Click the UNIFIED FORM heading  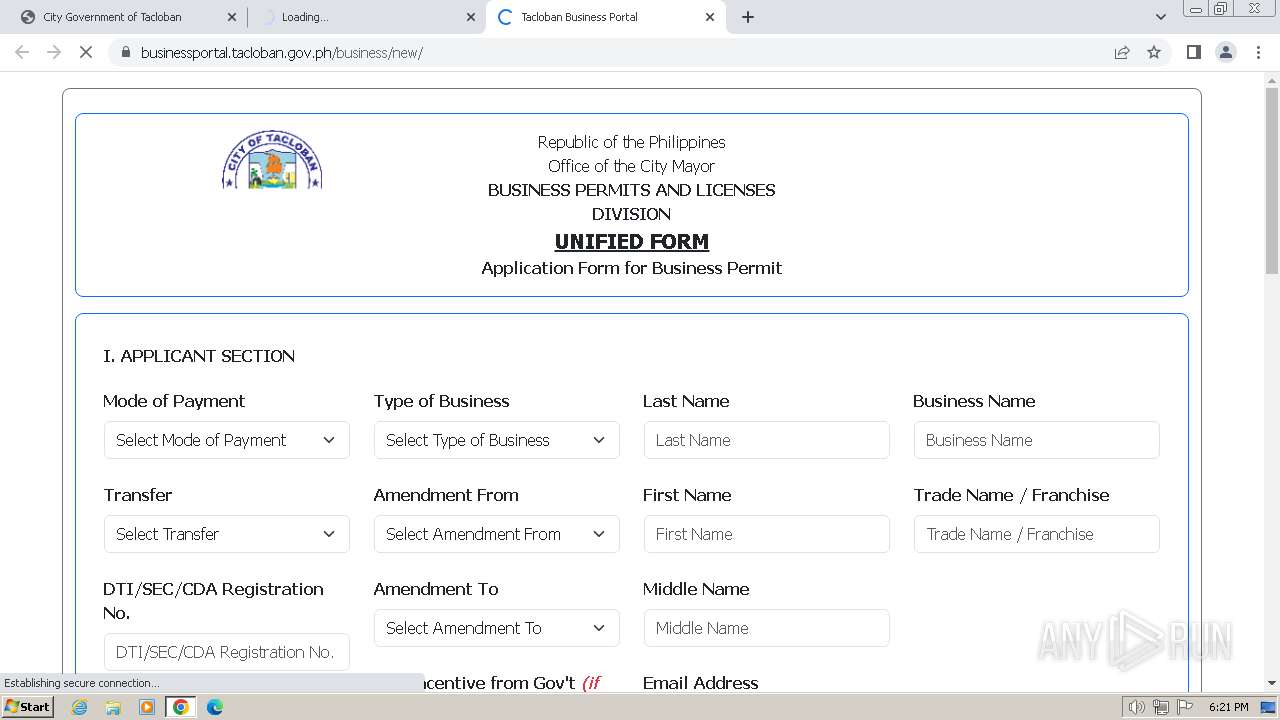pyautogui.click(x=632, y=241)
